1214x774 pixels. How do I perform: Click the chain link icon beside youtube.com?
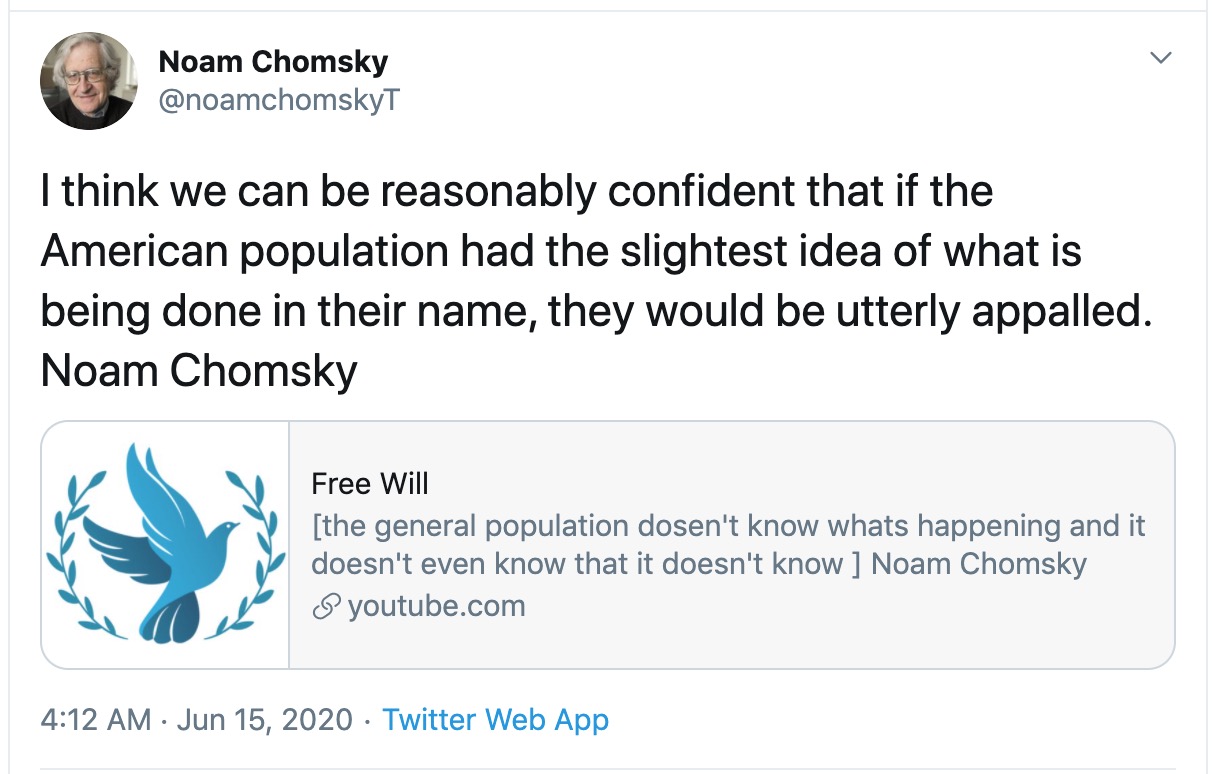click(325, 607)
